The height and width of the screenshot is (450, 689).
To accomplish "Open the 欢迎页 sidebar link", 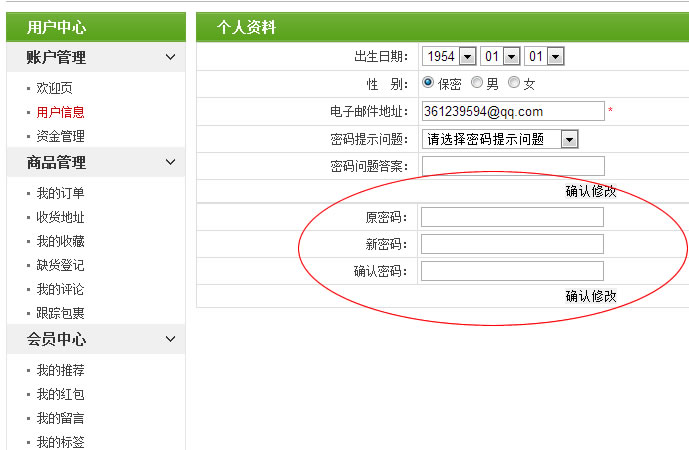I will tap(54, 88).
